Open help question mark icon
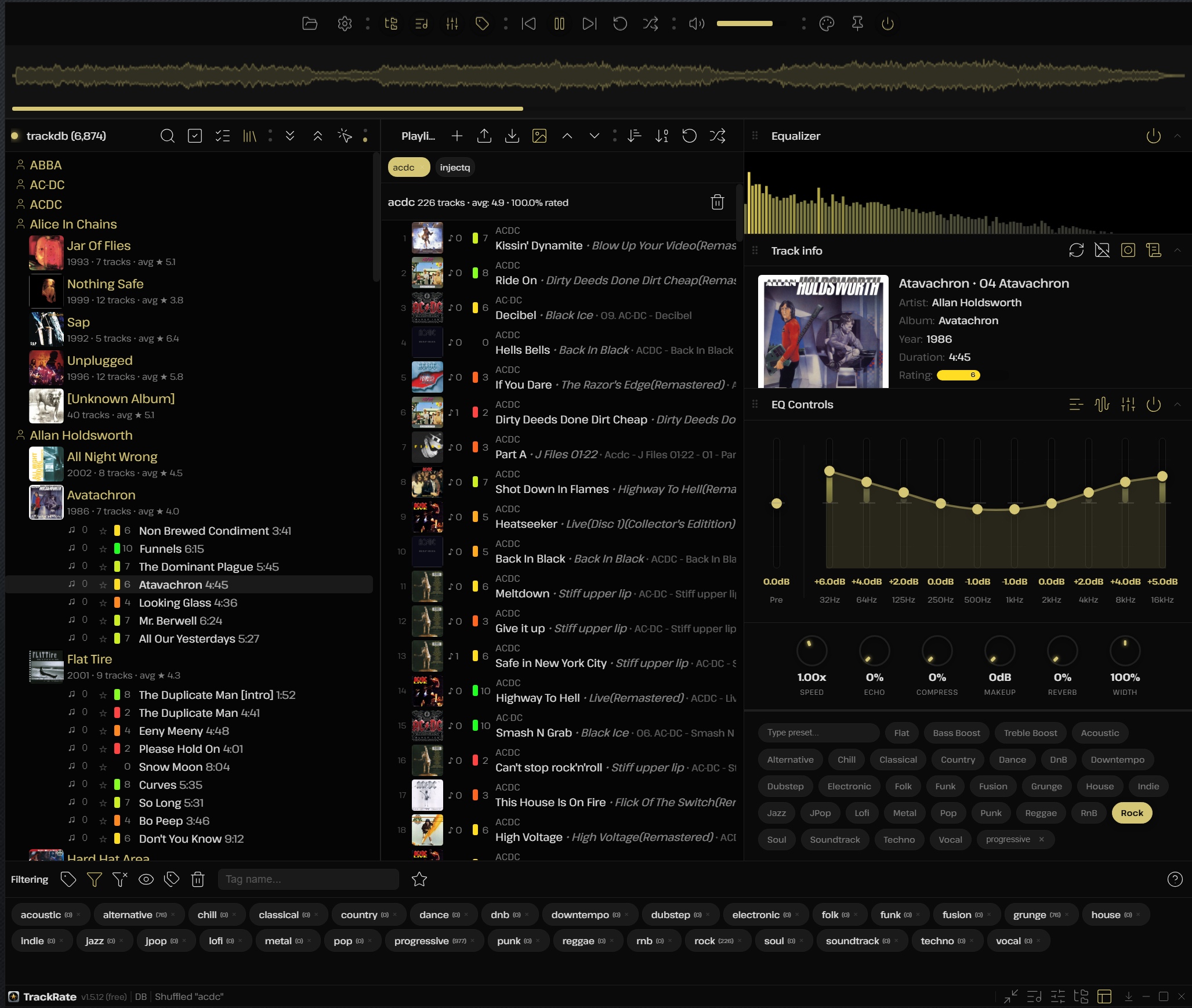1192x1008 pixels. [x=1175, y=879]
